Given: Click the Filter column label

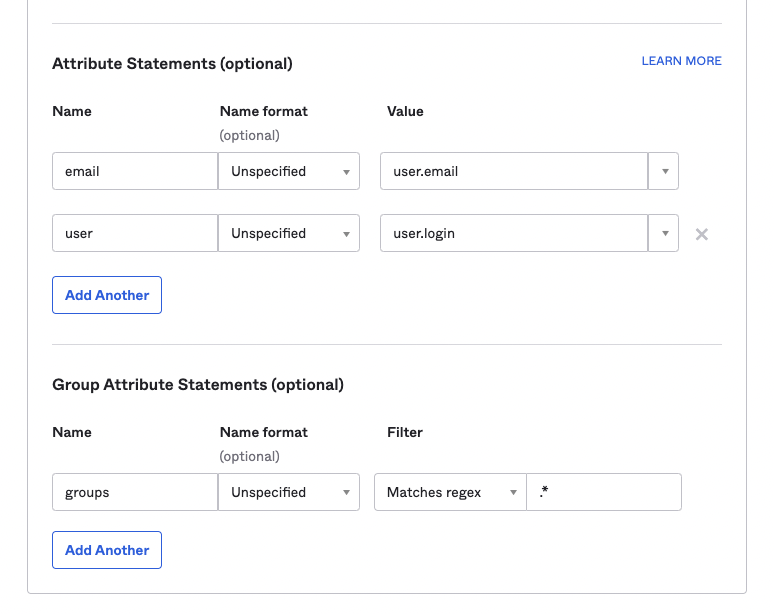Looking at the screenshot, I should point(405,432).
